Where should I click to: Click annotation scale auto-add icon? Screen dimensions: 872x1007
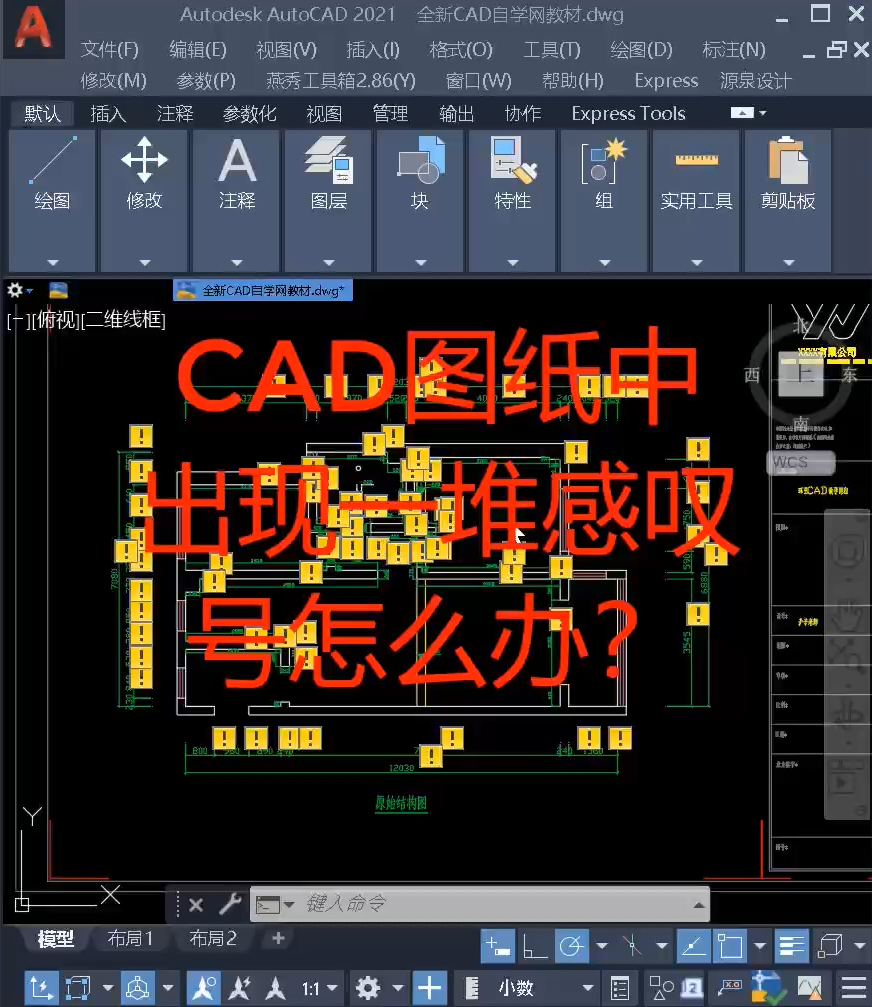(x=240, y=988)
